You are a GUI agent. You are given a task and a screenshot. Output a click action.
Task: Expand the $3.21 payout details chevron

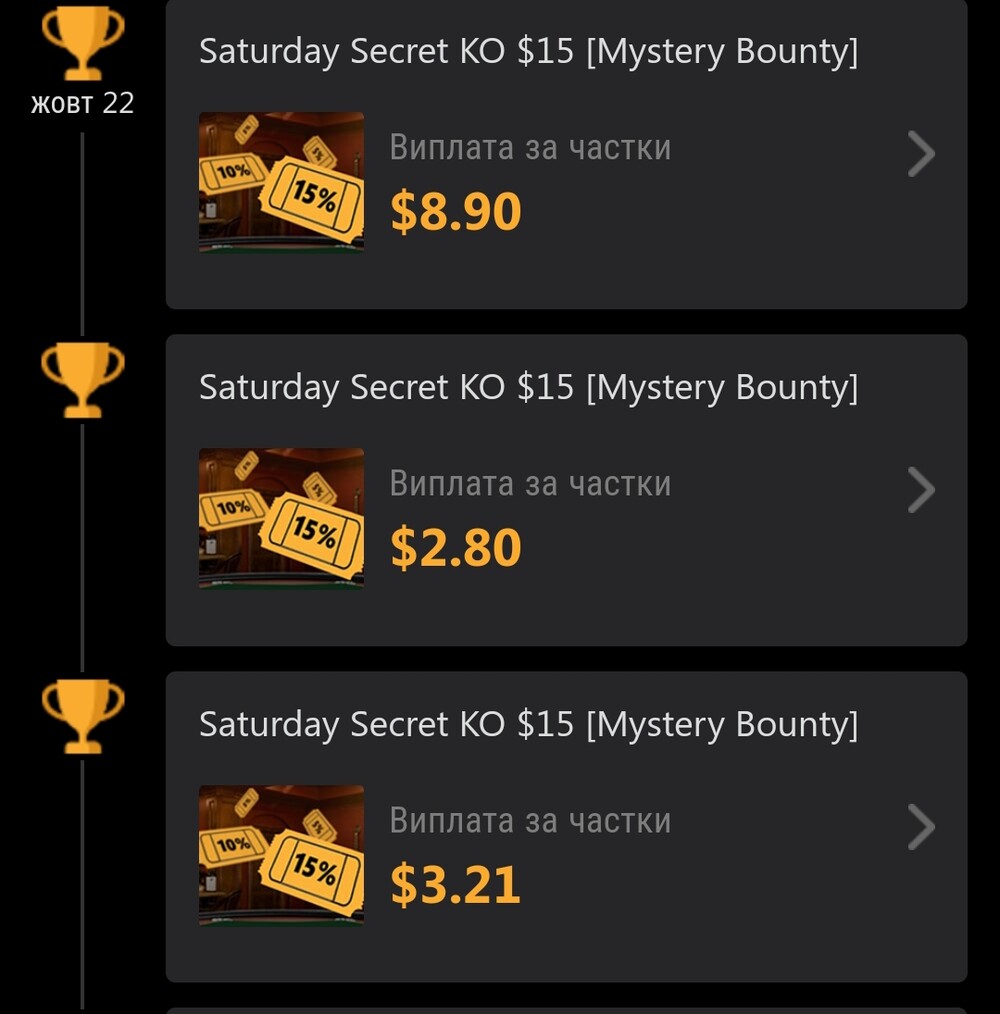tap(921, 827)
